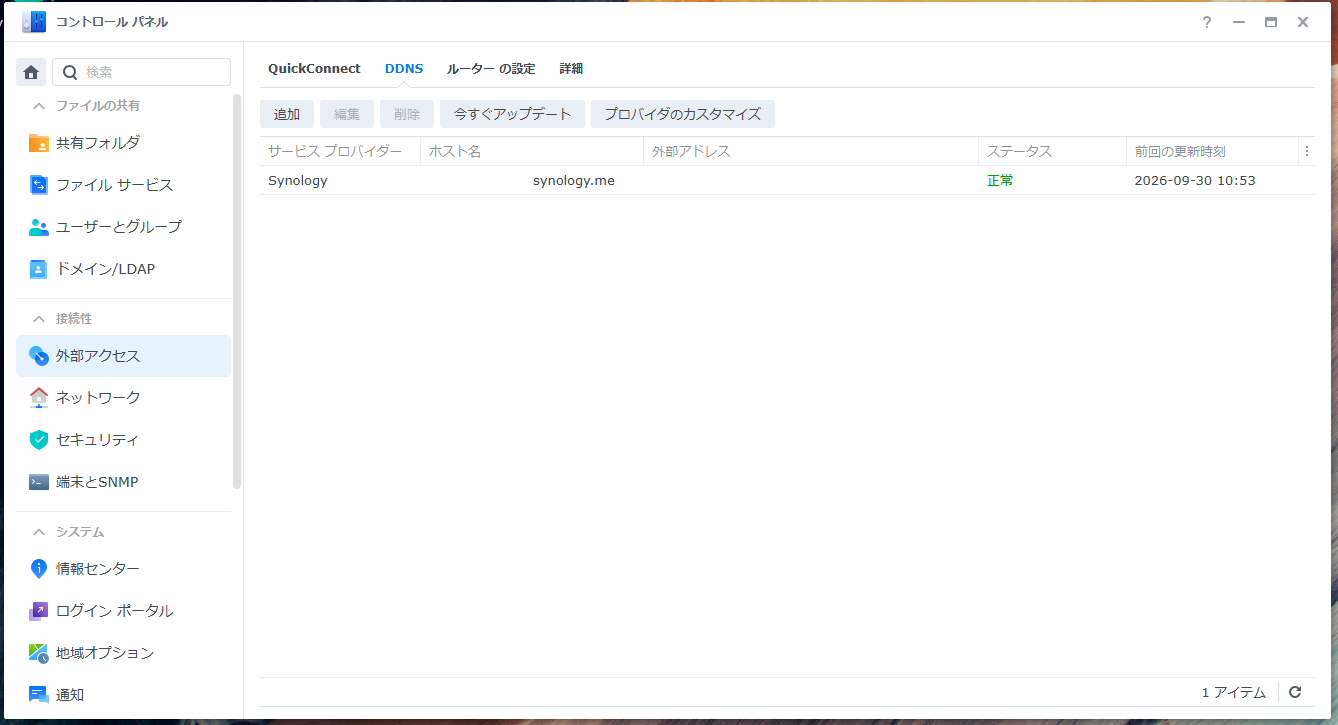Open セキュリティ settings

123,440
